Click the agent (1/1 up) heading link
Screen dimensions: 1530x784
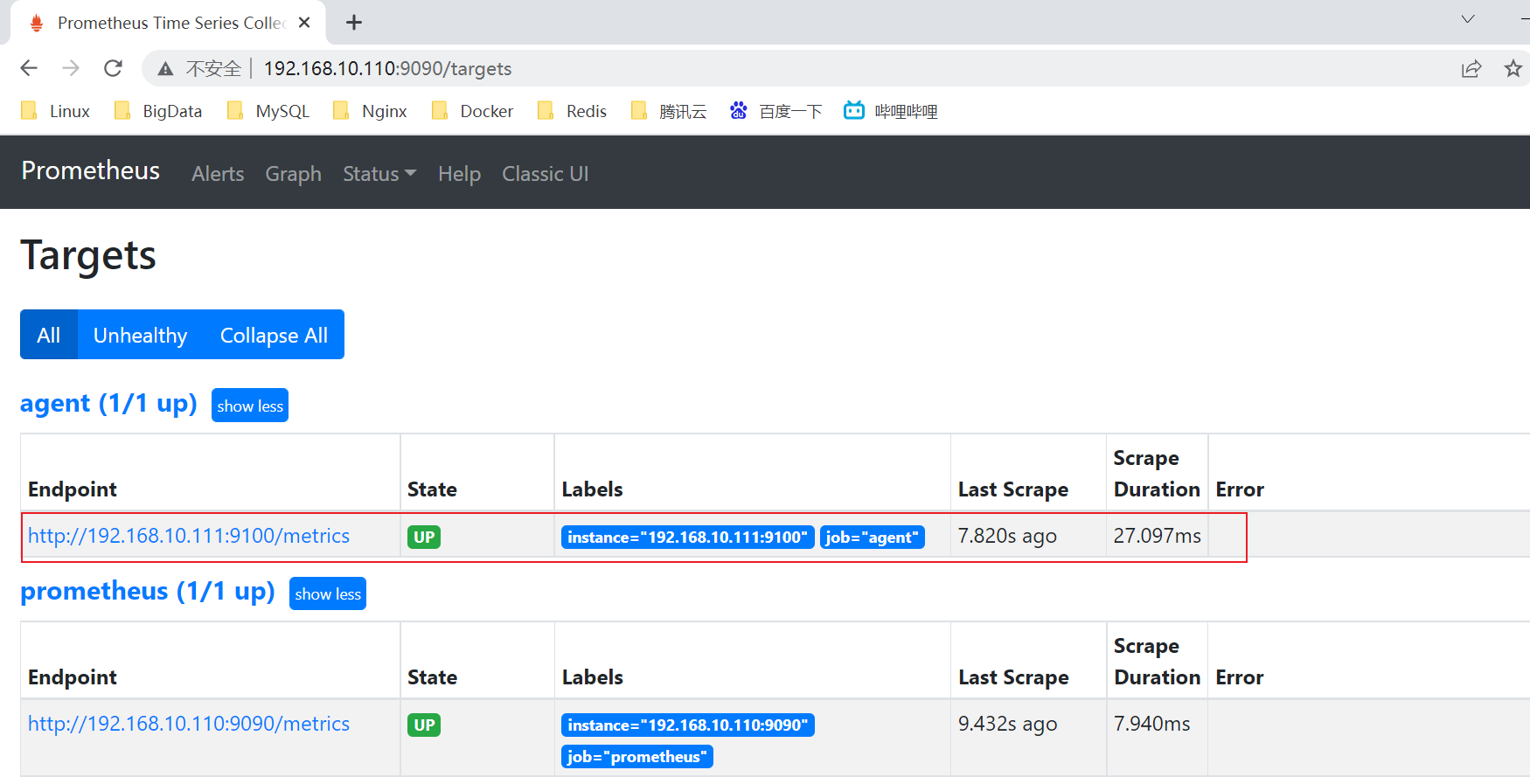tap(108, 404)
